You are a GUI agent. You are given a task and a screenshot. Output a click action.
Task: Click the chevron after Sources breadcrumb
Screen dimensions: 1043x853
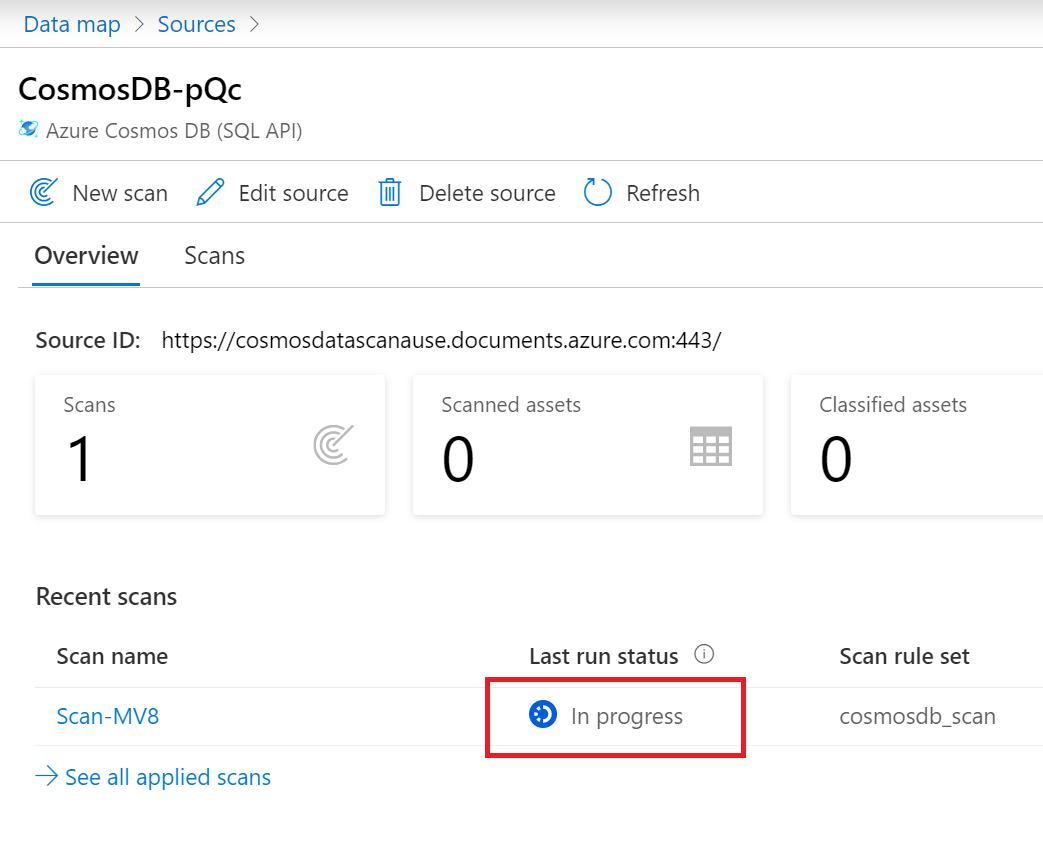tap(254, 25)
